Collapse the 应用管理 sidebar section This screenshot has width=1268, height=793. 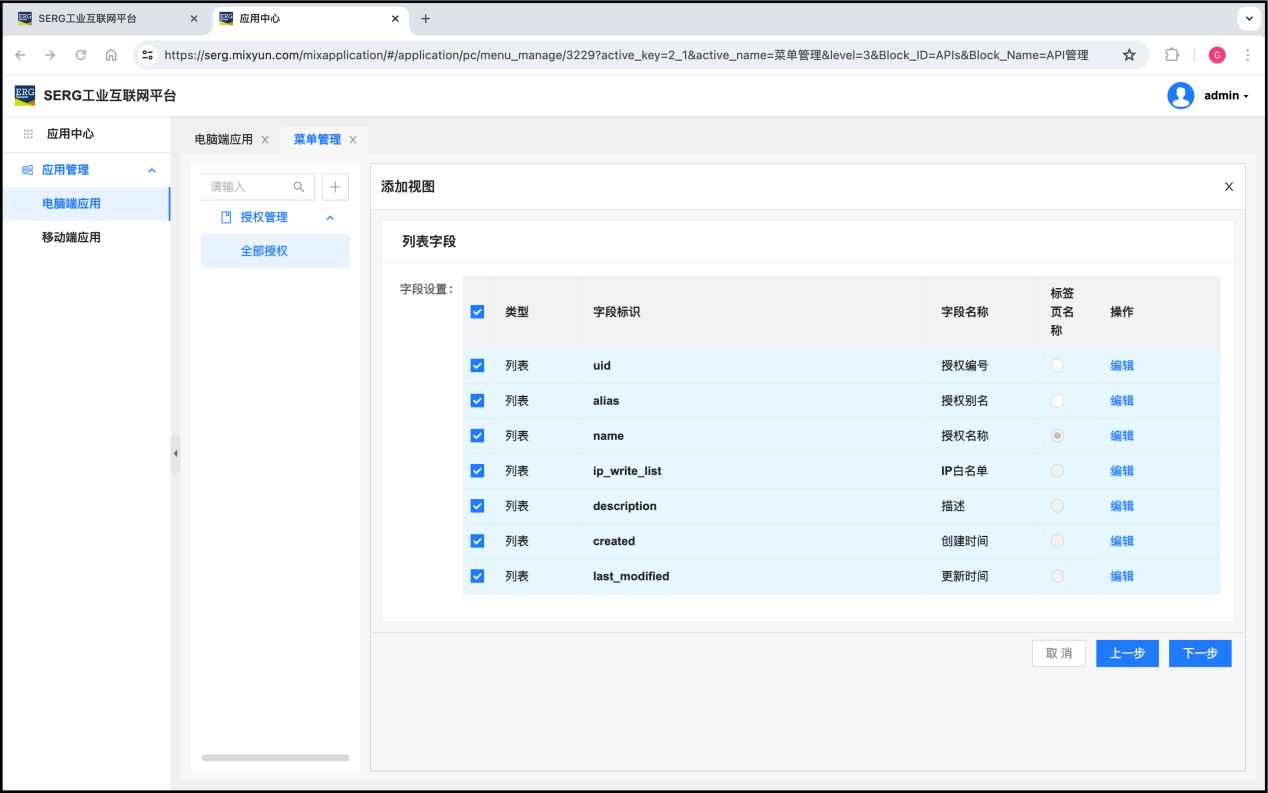point(152,170)
